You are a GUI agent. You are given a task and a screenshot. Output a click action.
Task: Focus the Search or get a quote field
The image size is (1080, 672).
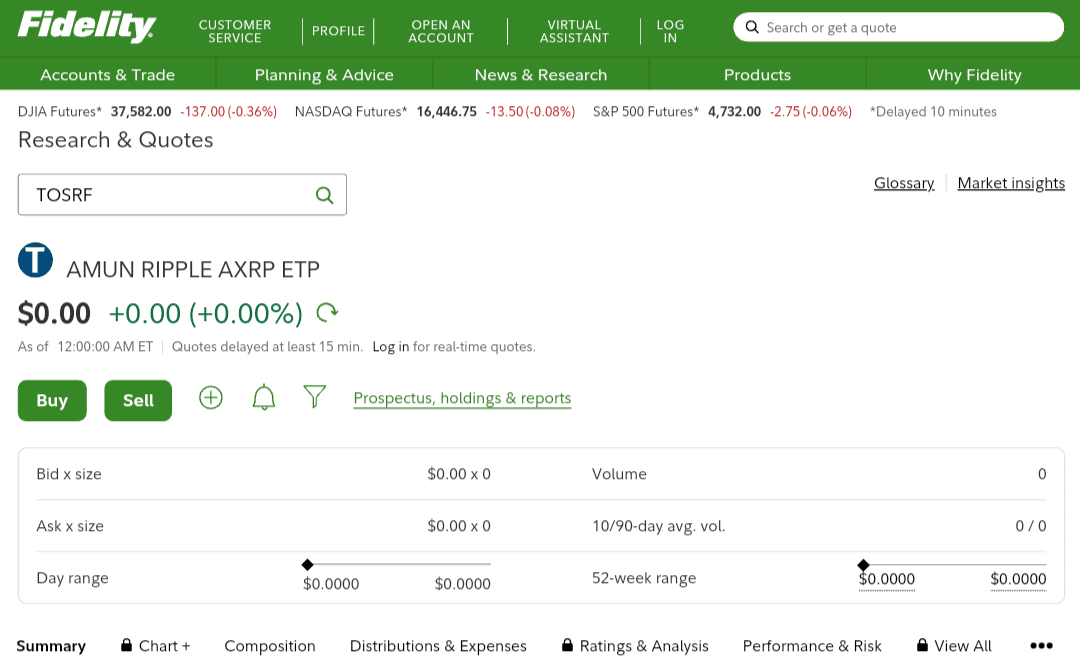pos(899,28)
